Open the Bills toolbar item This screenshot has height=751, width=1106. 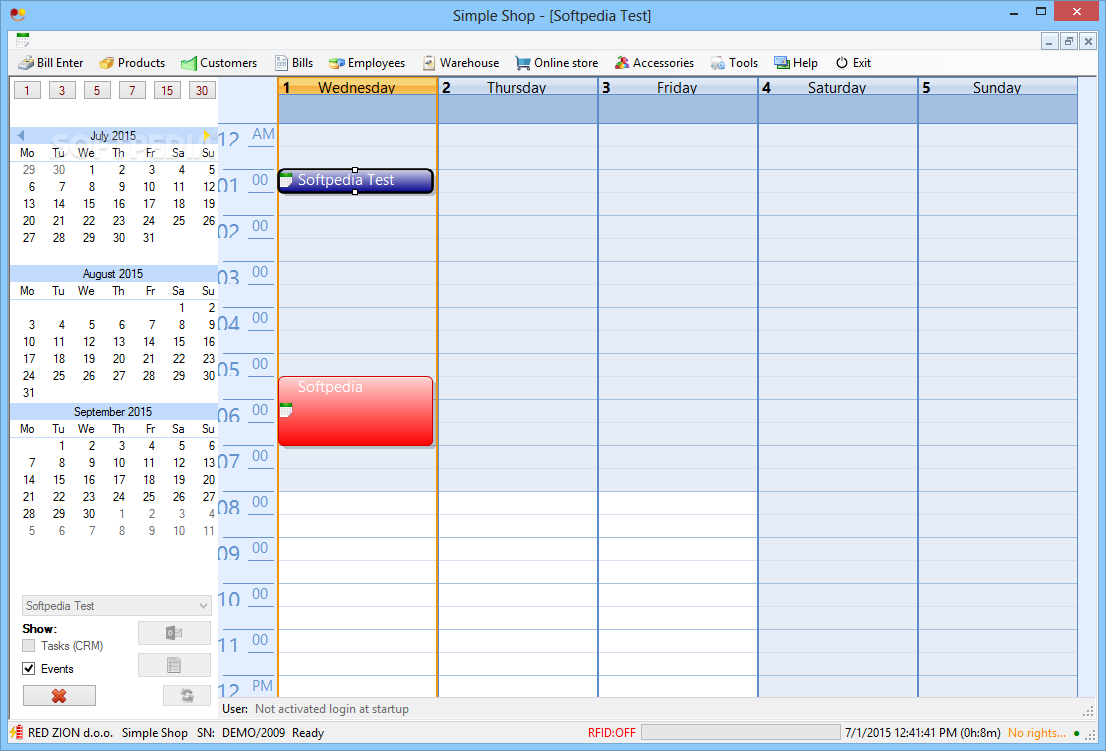click(x=294, y=63)
